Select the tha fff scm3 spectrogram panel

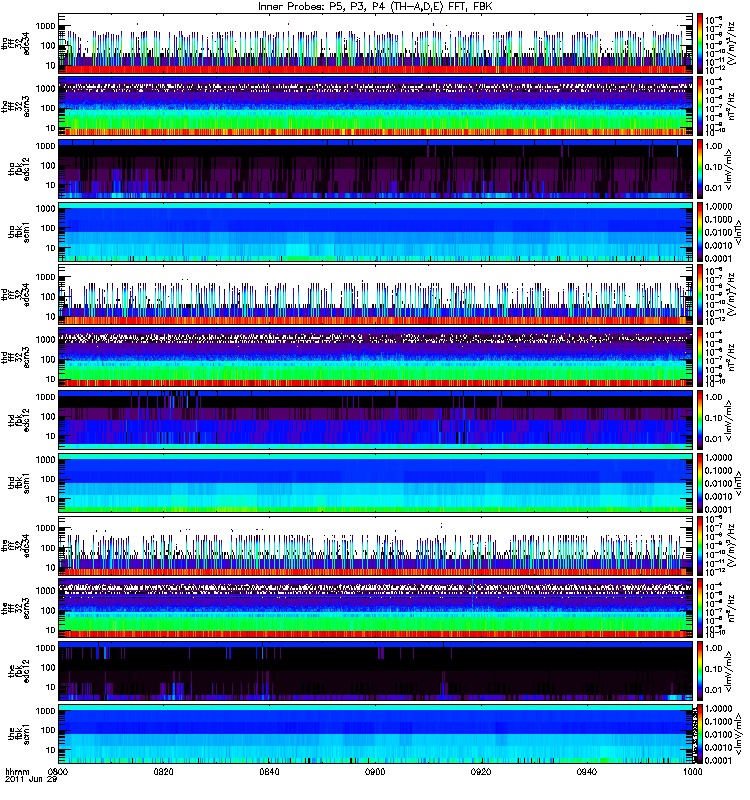click(x=376, y=106)
